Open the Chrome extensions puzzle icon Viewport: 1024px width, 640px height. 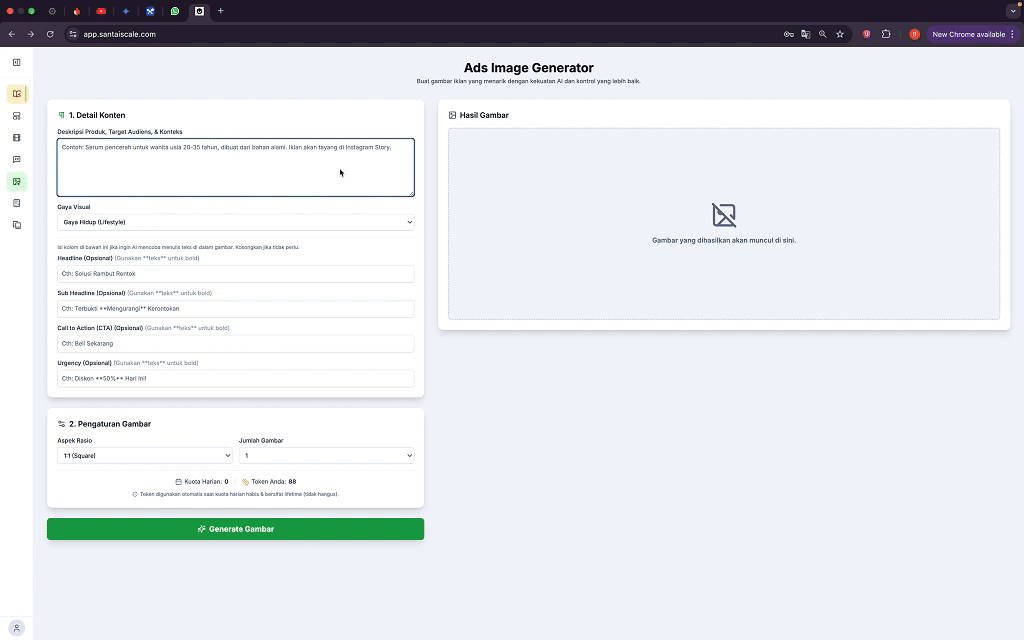[886, 34]
